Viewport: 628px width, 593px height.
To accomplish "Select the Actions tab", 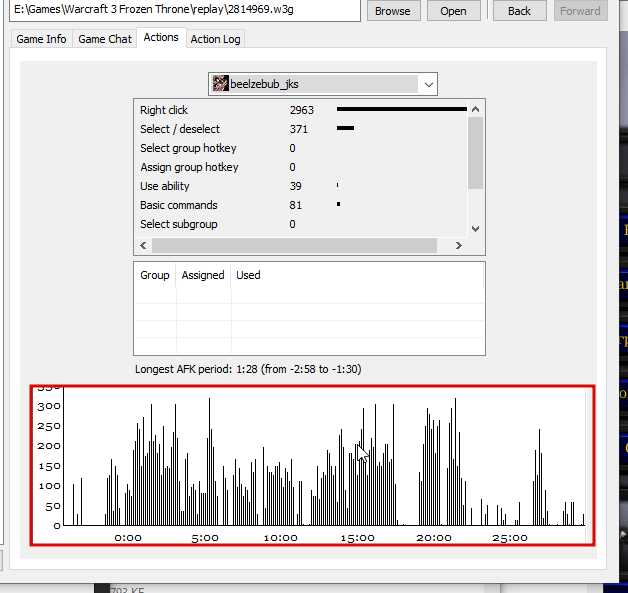I will click(x=161, y=38).
